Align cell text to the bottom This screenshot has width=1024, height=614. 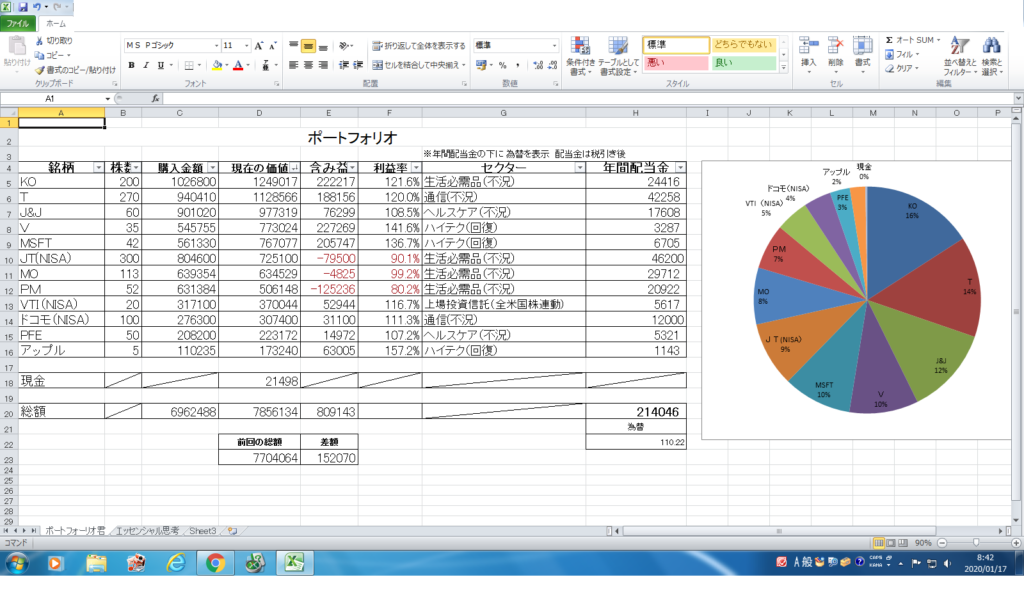(x=323, y=46)
